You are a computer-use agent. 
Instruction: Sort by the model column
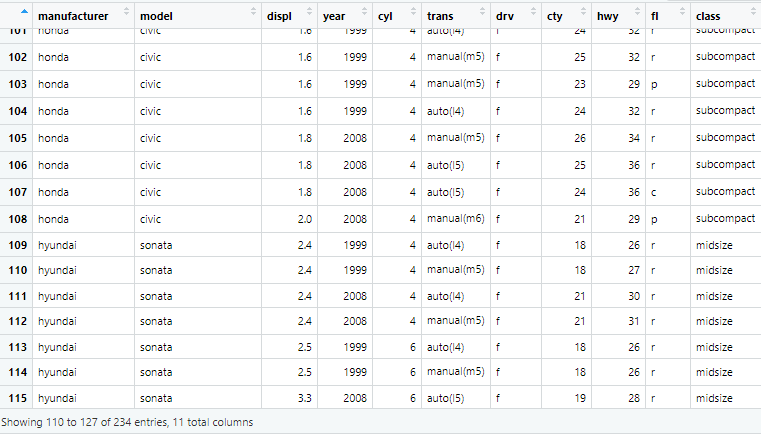(x=198, y=16)
